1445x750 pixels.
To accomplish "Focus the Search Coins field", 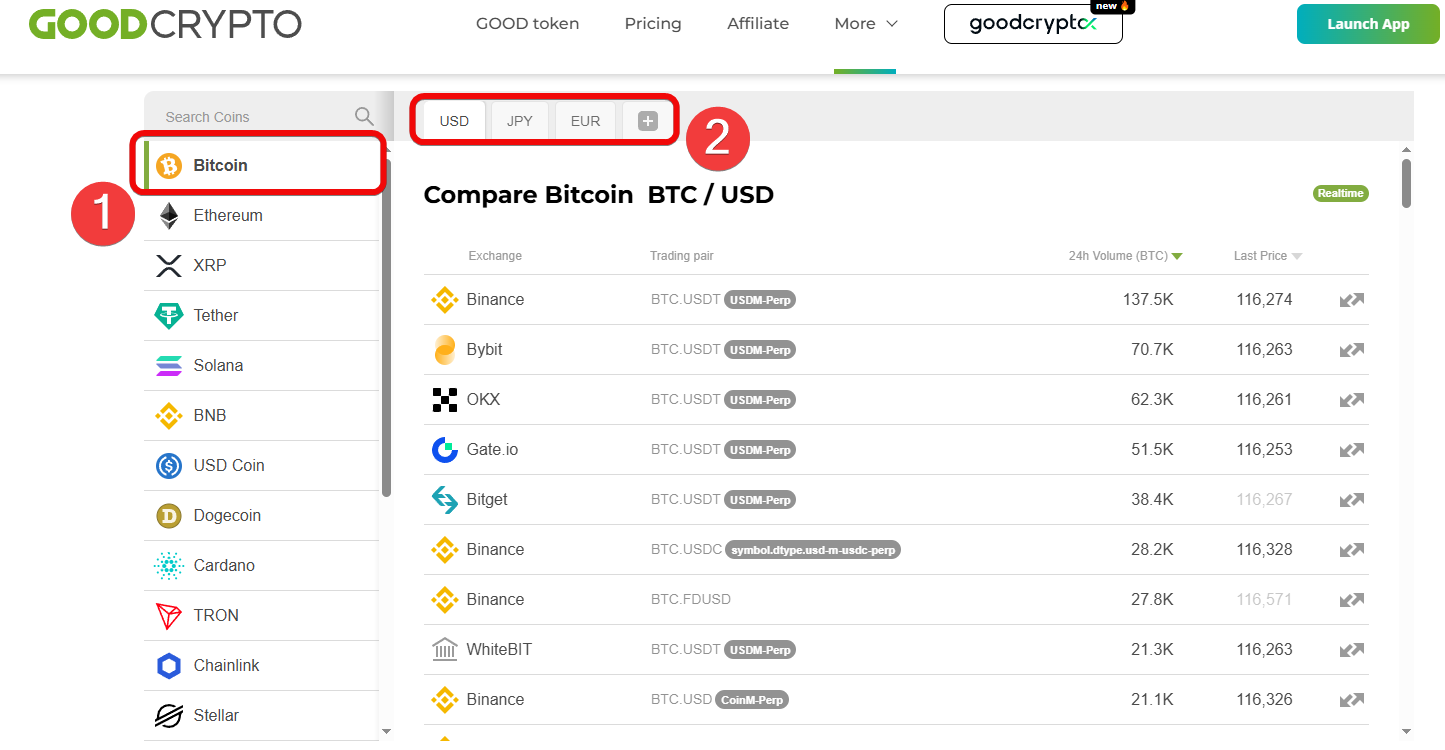I will [x=250, y=117].
